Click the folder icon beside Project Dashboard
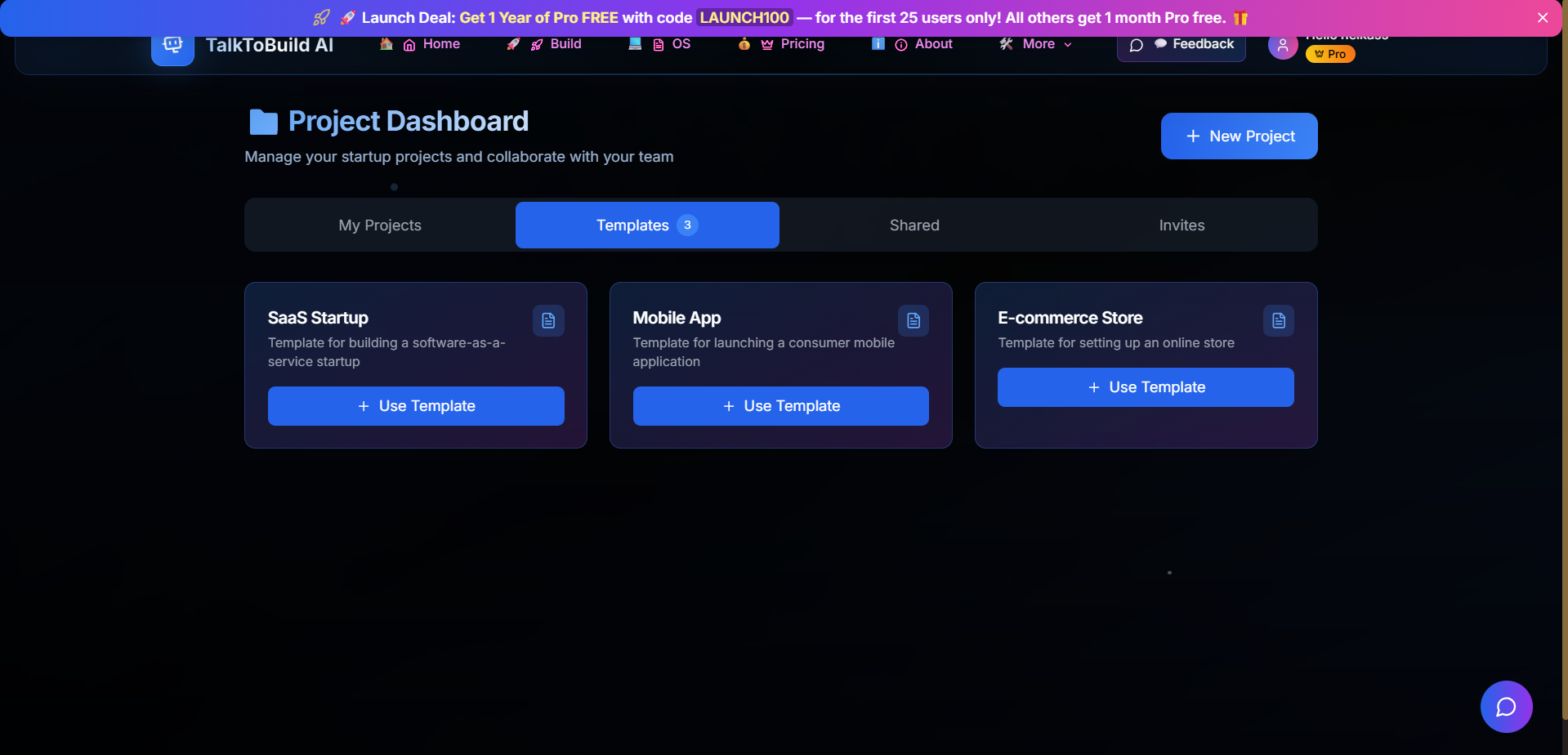 263,122
